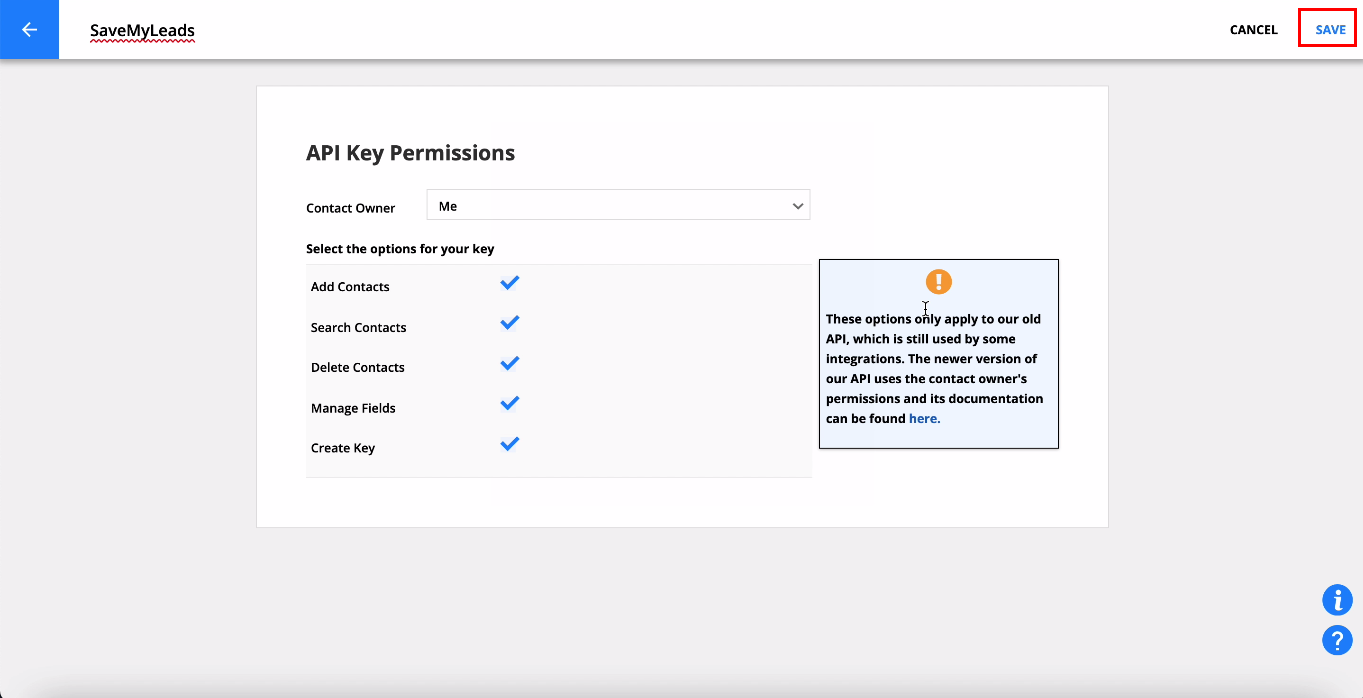Open the Contact Owner dropdown
Viewport: 1363px width, 698px height.
(x=618, y=206)
